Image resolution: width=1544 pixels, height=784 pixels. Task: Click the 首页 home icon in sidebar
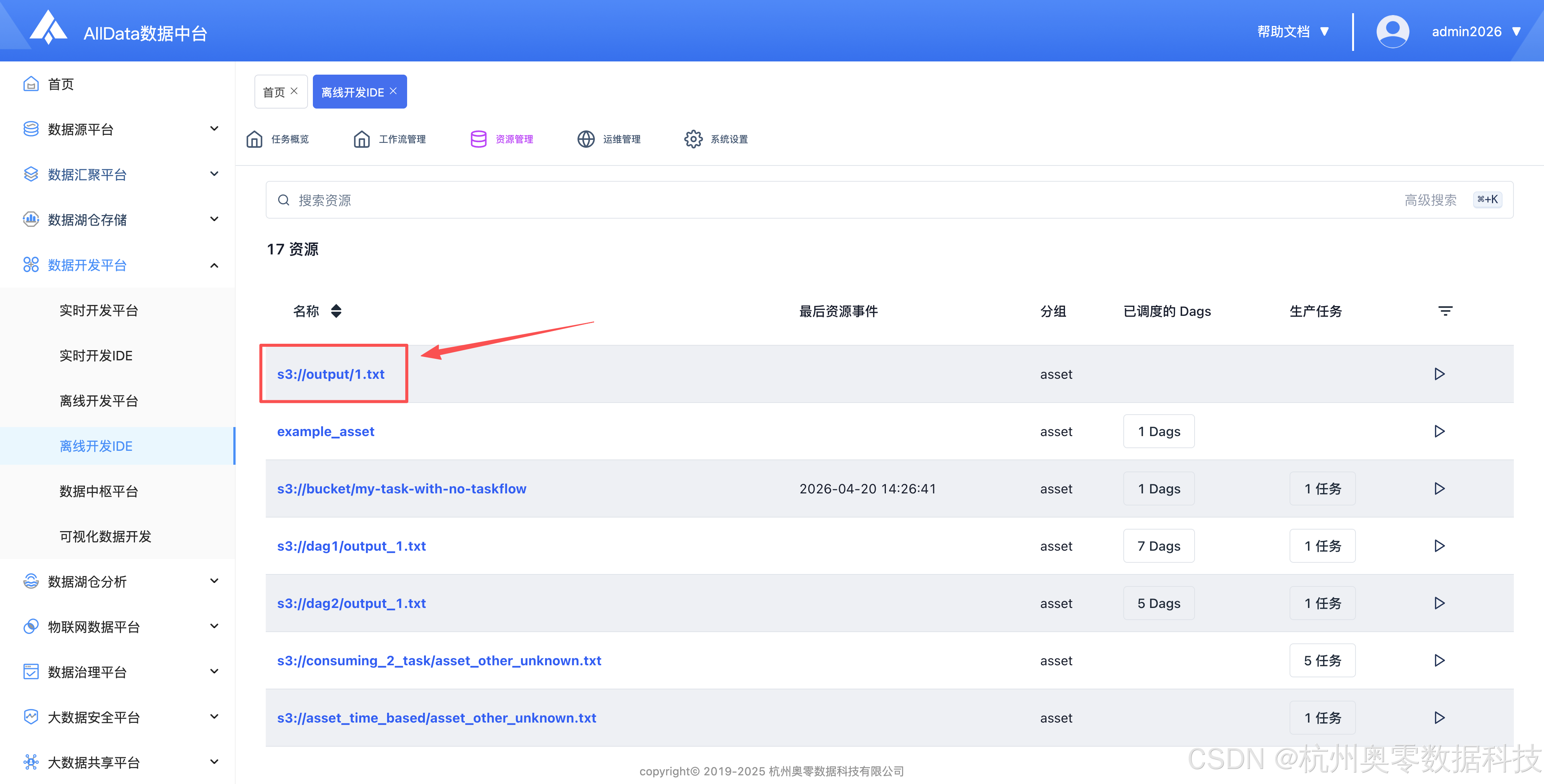pyautogui.click(x=31, y=84)
